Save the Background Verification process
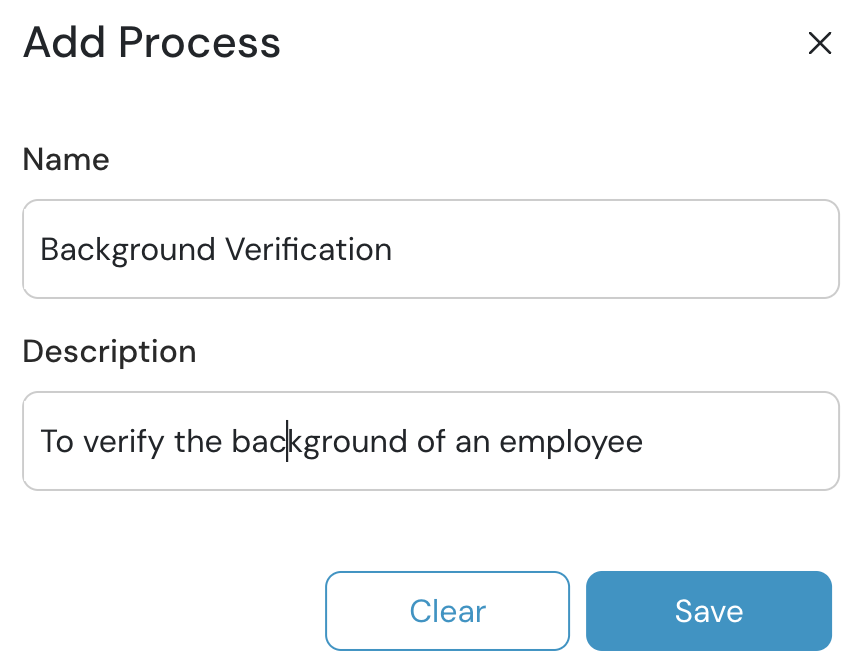 click(x=708, y=611)
